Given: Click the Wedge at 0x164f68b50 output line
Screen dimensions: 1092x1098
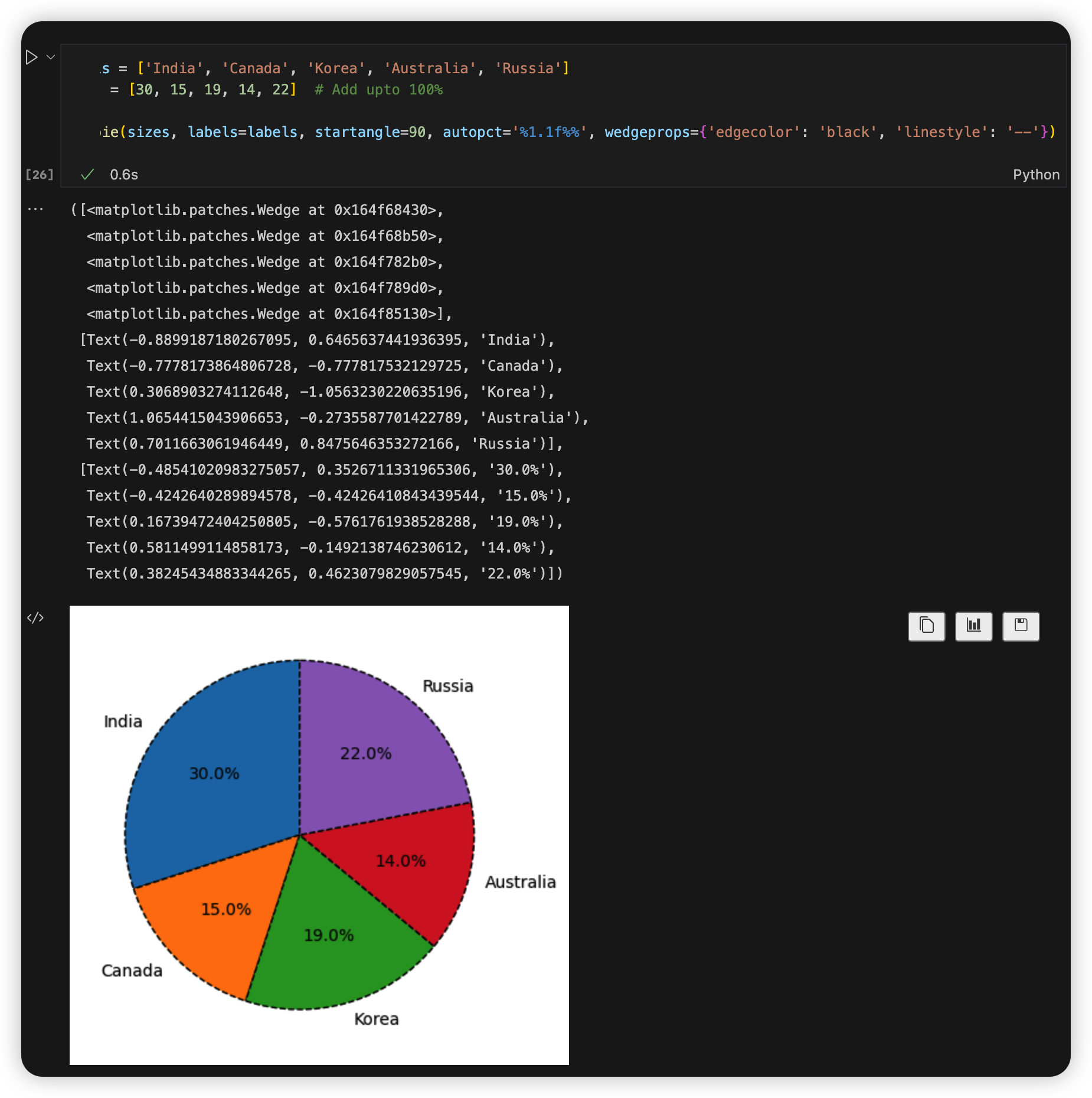Looking at the screenshot, I should [264, 236].
